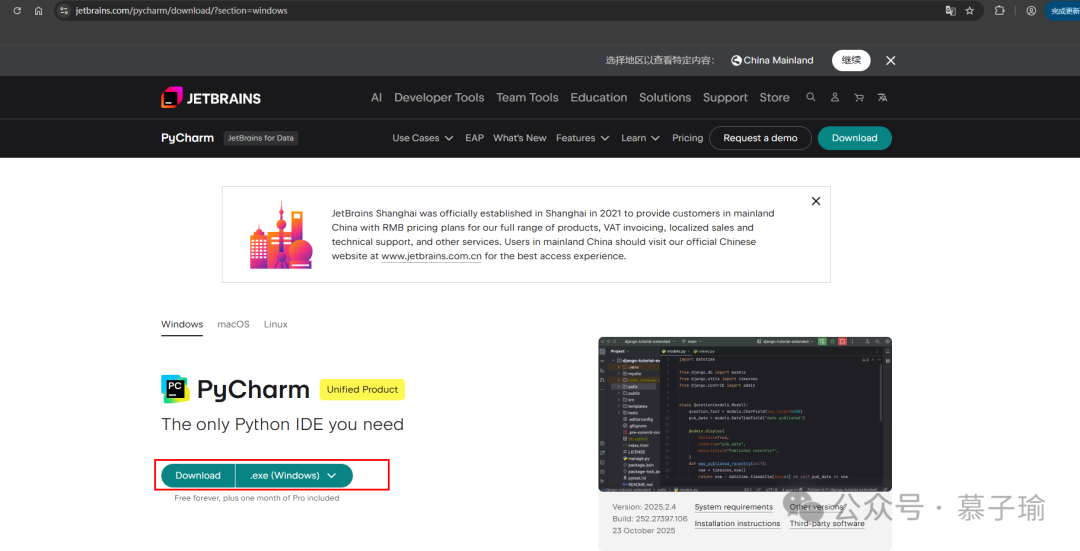Open the Third-party software link
The image size is (1080, 551).
pyautogui.click(x=827, y=523)
